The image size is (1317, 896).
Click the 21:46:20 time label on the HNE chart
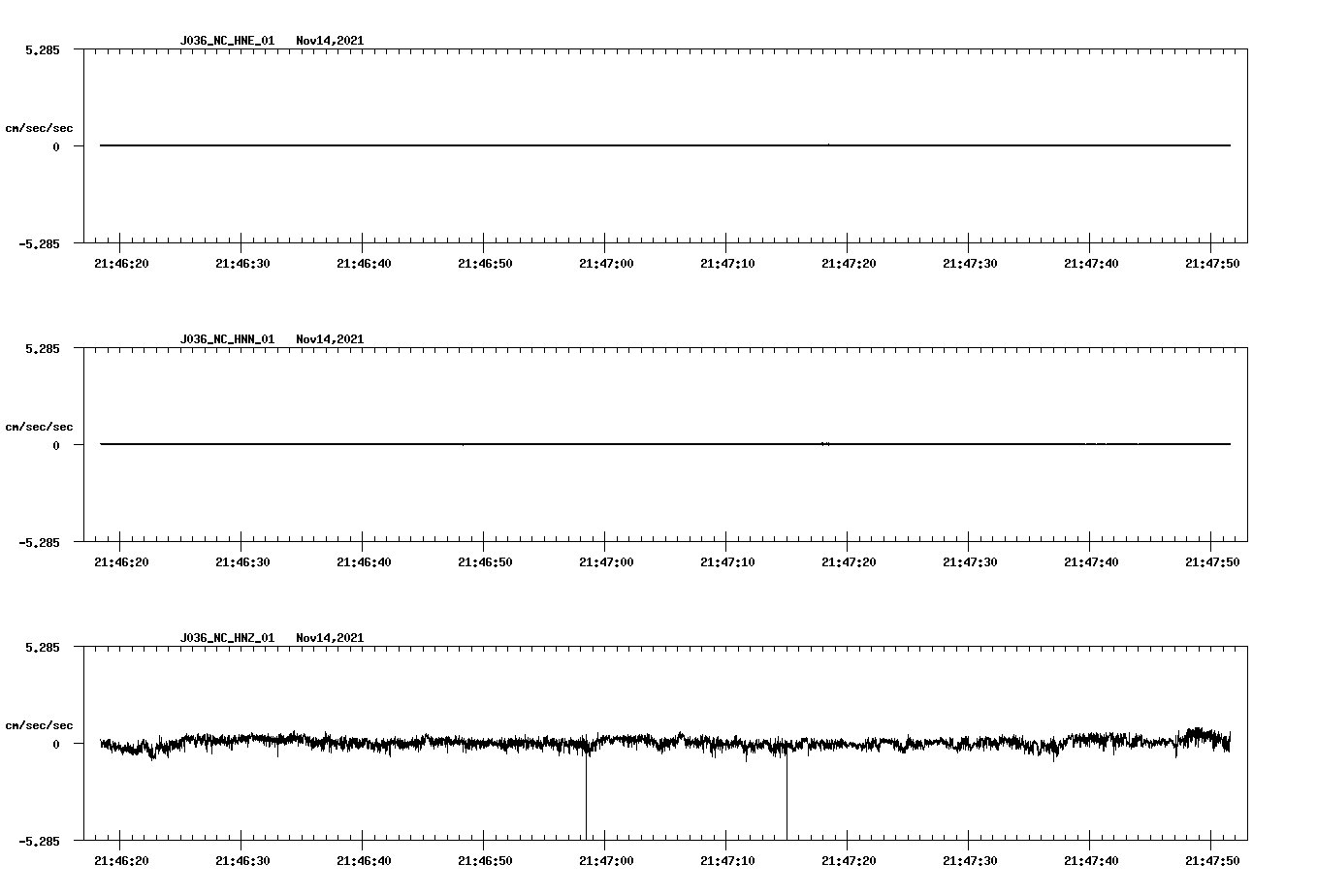tap(121, 264)
